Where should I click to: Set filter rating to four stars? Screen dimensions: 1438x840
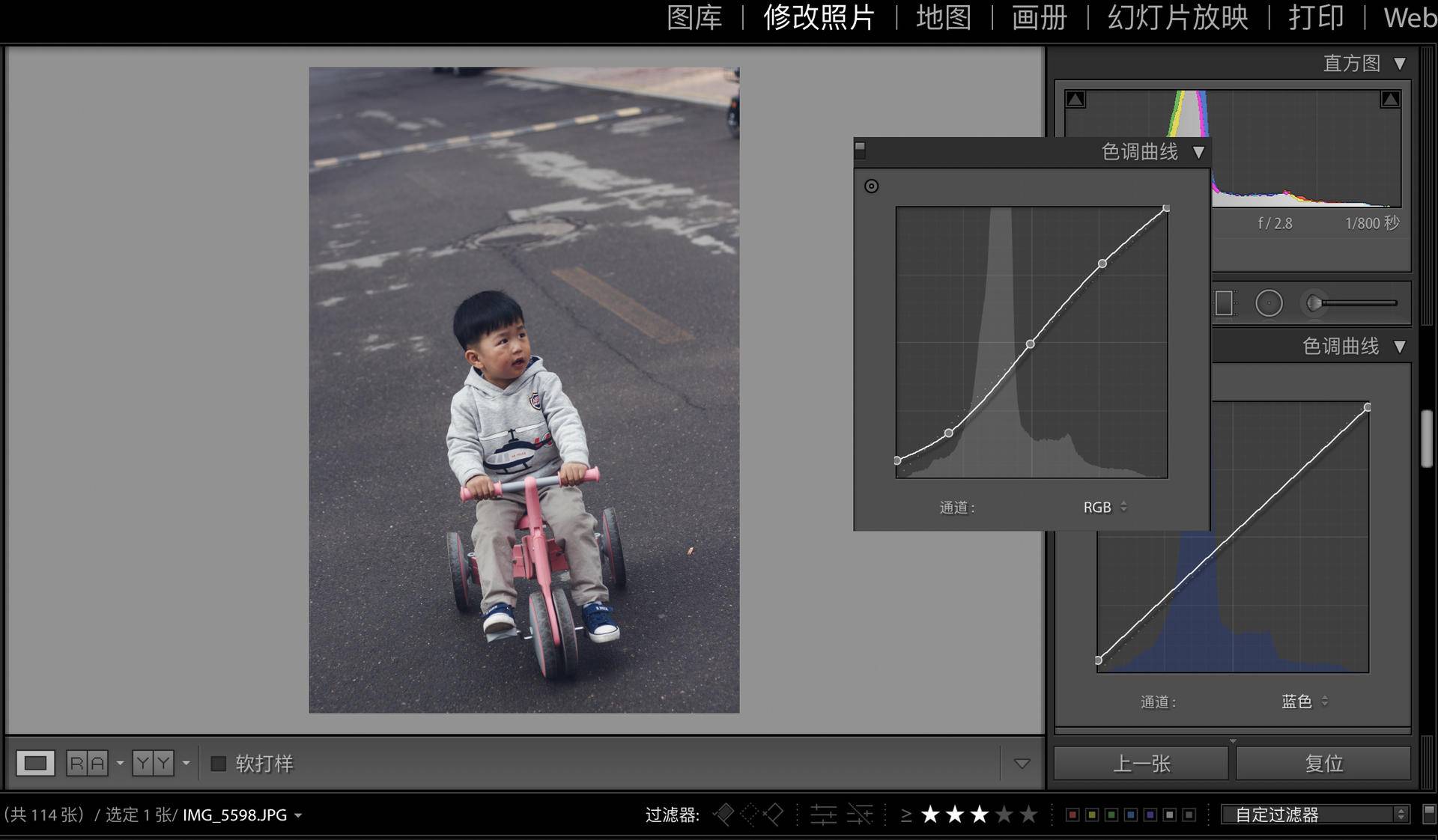(1004, 815)
